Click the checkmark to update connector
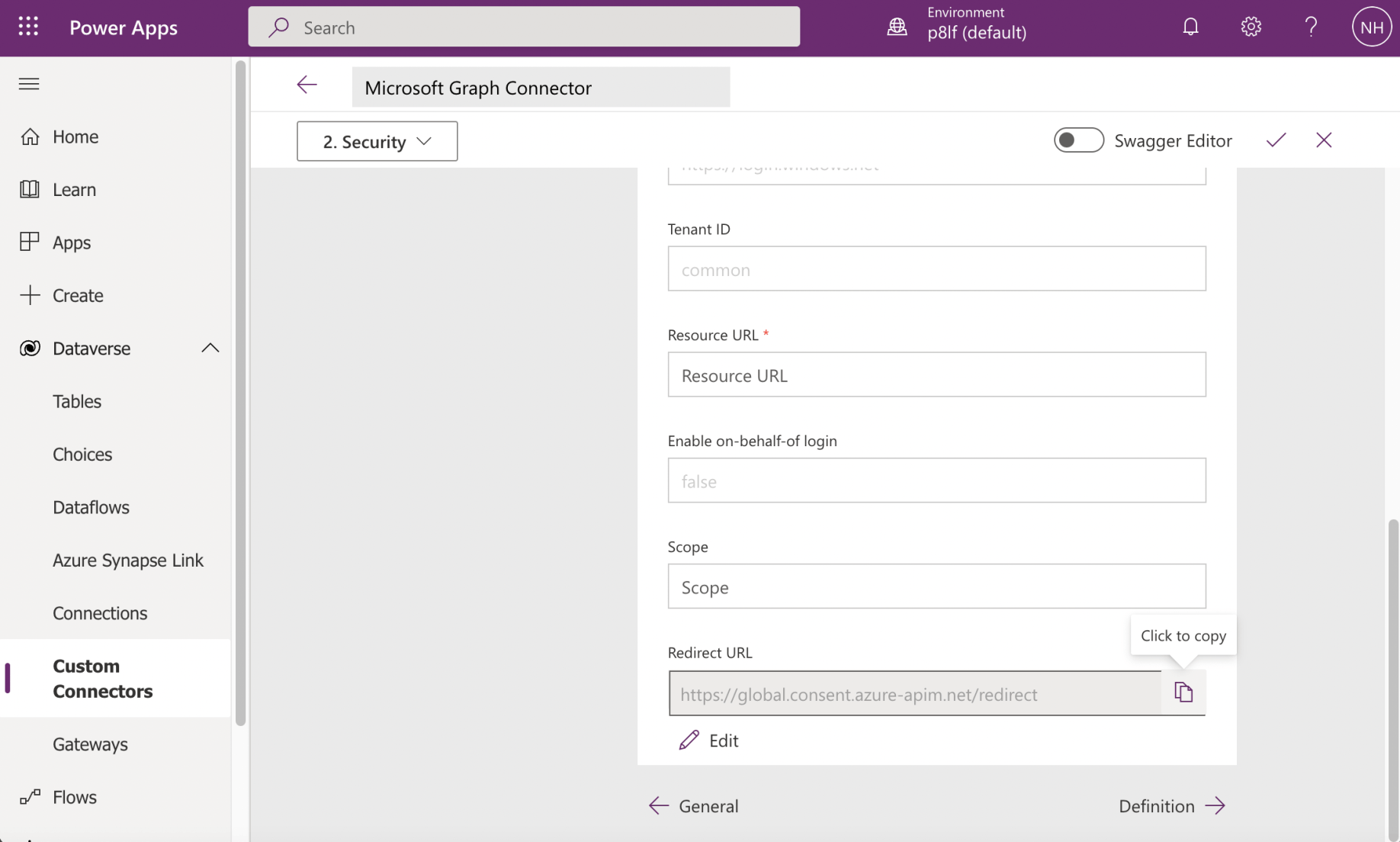This screenshot has height=842, width=1400. (1276, 140)
